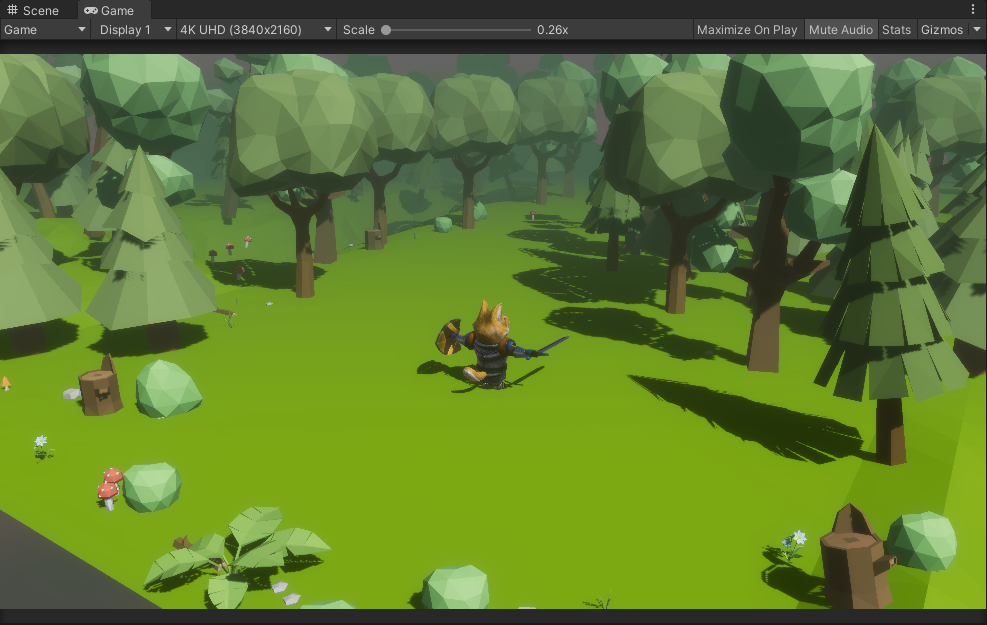Click the Gizmos dropdown arrow

point(975,29)
